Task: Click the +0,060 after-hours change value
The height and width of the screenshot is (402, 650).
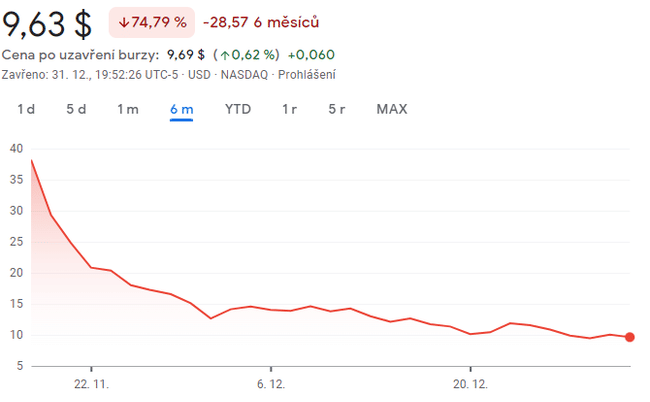Action: click(x=313, y=55)
